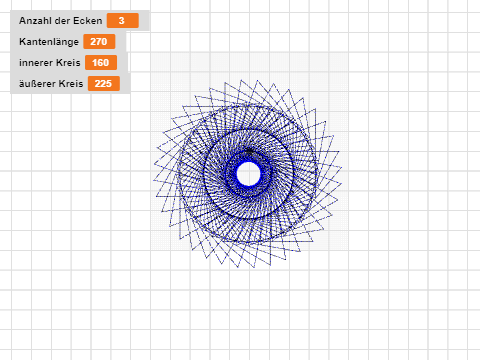This screenshot has width=480, height=360.
Task: Click the white hole at spiral center
Action: [248, 174]
